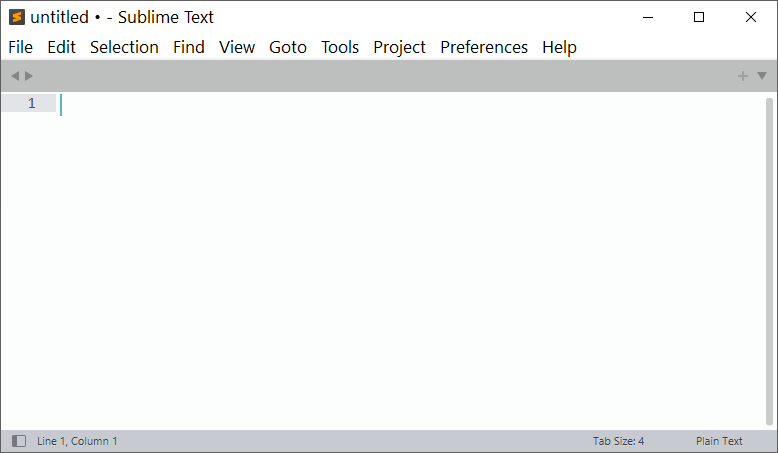This screenshot has height=453, width=778.
Task: Open the View menu
Action: [237, 47]
